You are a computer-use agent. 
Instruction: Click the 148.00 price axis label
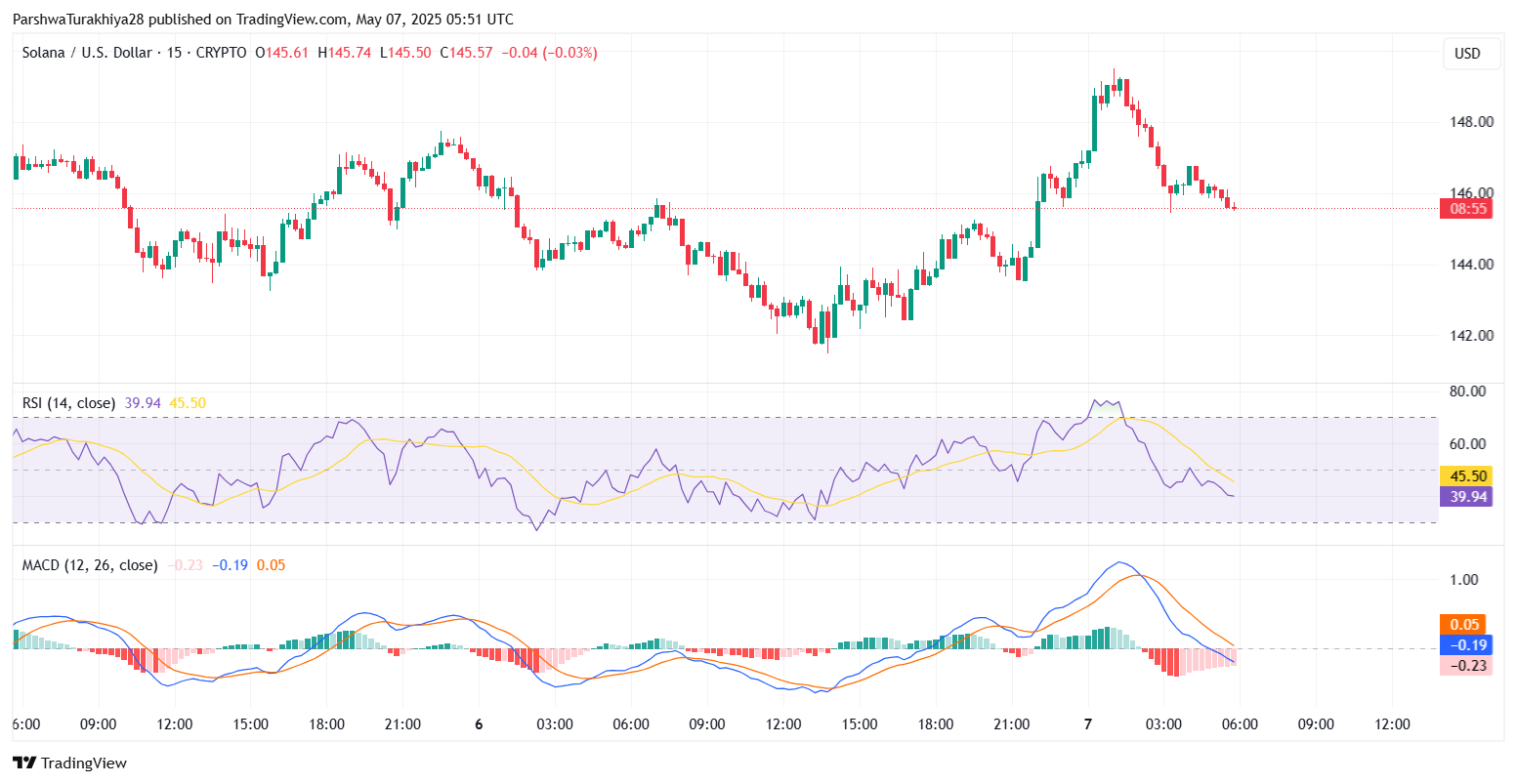(1472, 122)
